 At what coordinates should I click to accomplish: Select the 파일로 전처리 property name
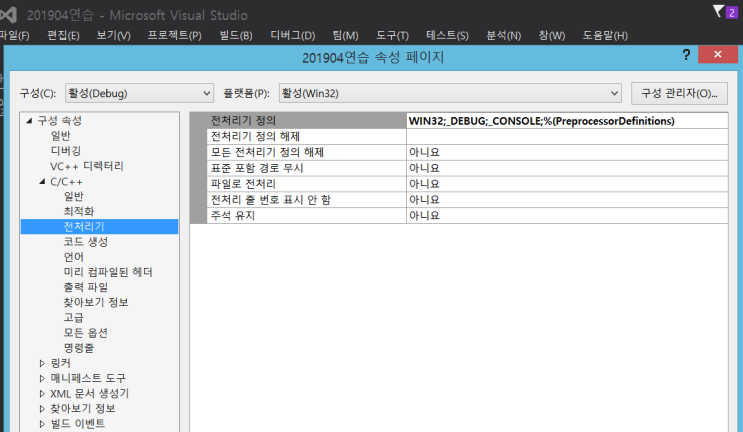pos(243,184)
